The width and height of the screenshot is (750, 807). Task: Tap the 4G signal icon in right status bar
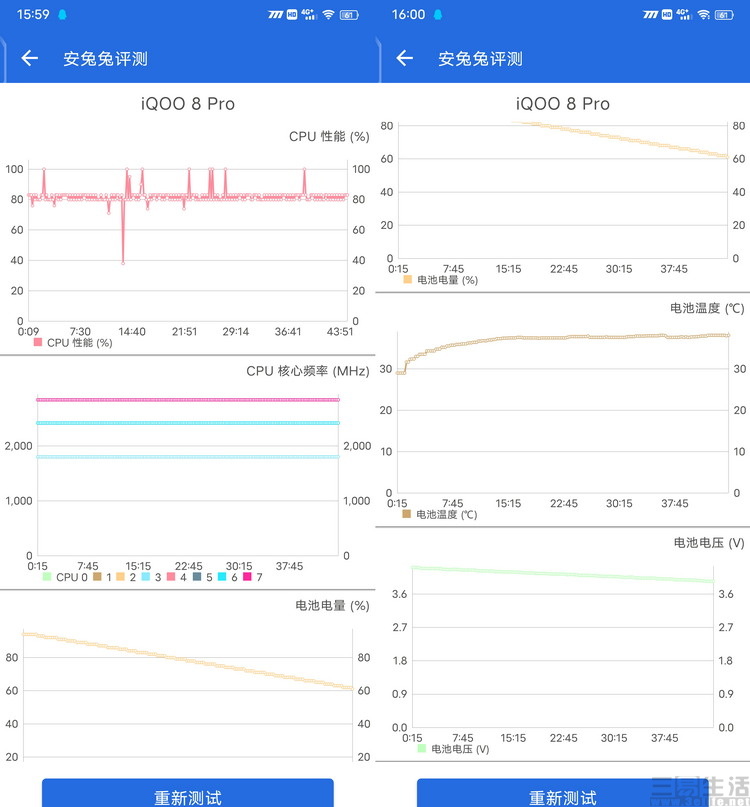pyautogui.click(x=684, y=14)
